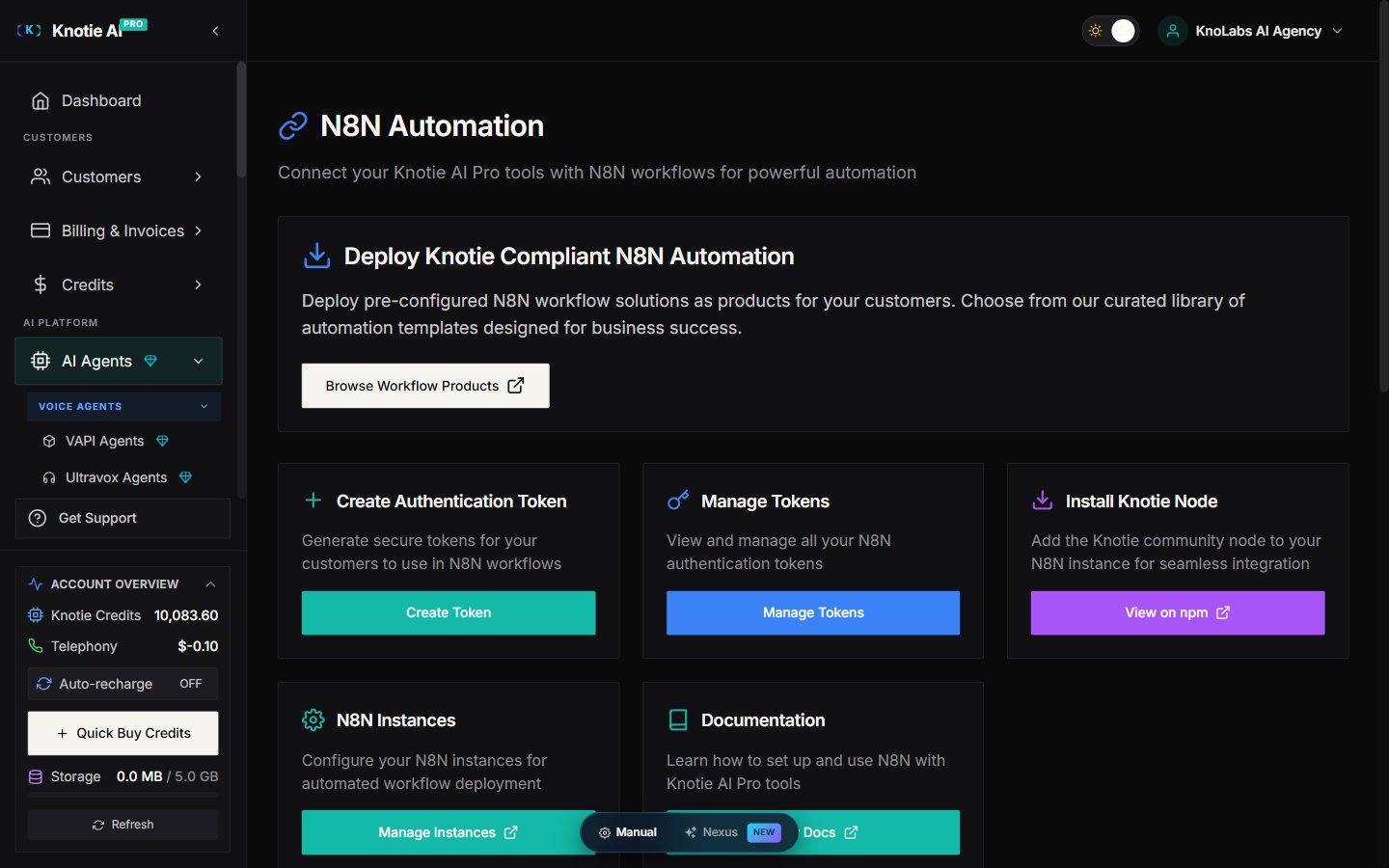Click the plus icon by Create Authentication Token
Screen dimensions: 1389x868
313,501
